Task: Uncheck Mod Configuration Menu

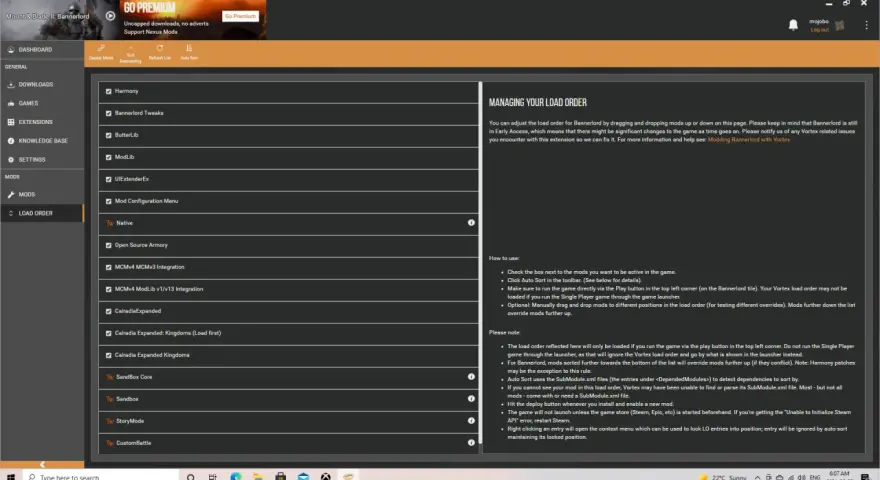Action: [109, 201]
